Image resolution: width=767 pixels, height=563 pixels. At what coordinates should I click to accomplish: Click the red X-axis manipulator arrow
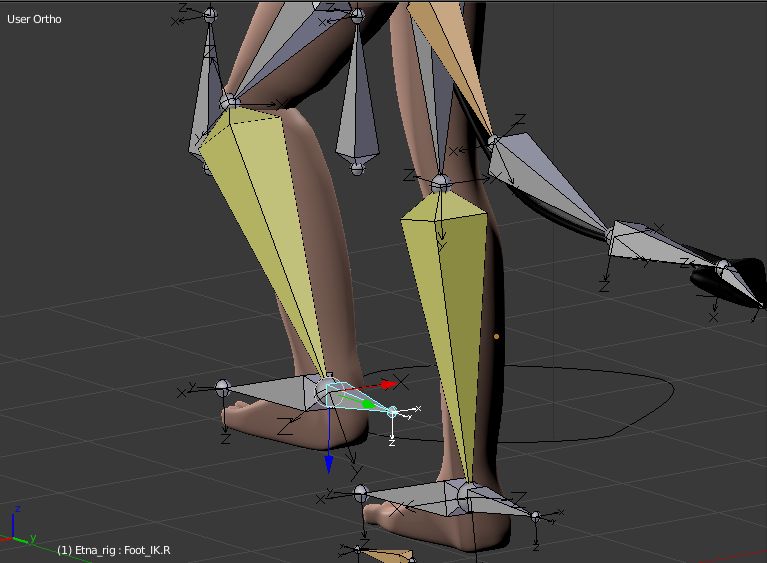pyautogui.click(x=389, y=384)
